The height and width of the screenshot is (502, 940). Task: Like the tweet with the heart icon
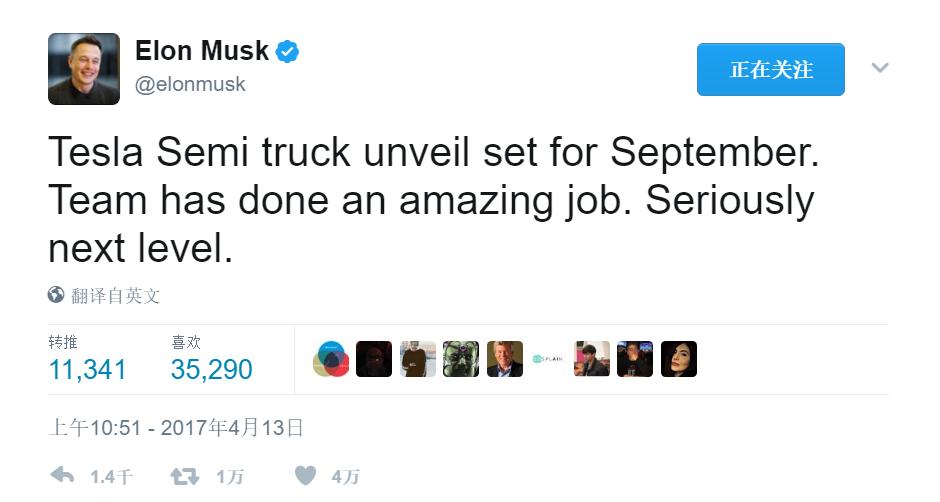point(306,476)
